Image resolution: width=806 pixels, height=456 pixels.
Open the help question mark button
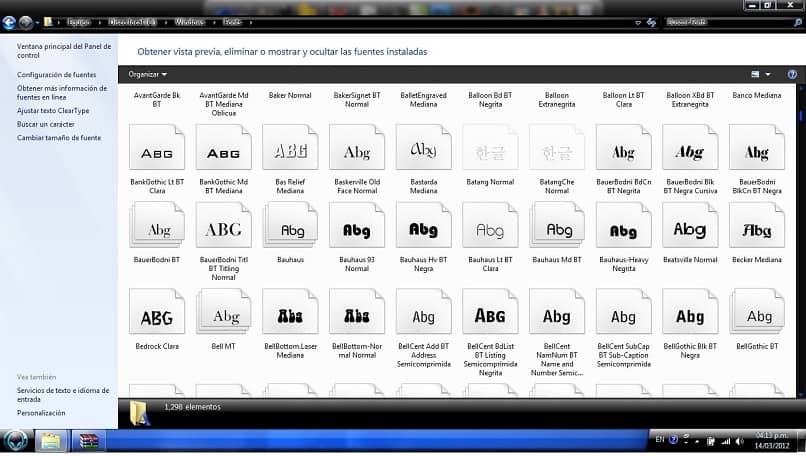(792, 75)
